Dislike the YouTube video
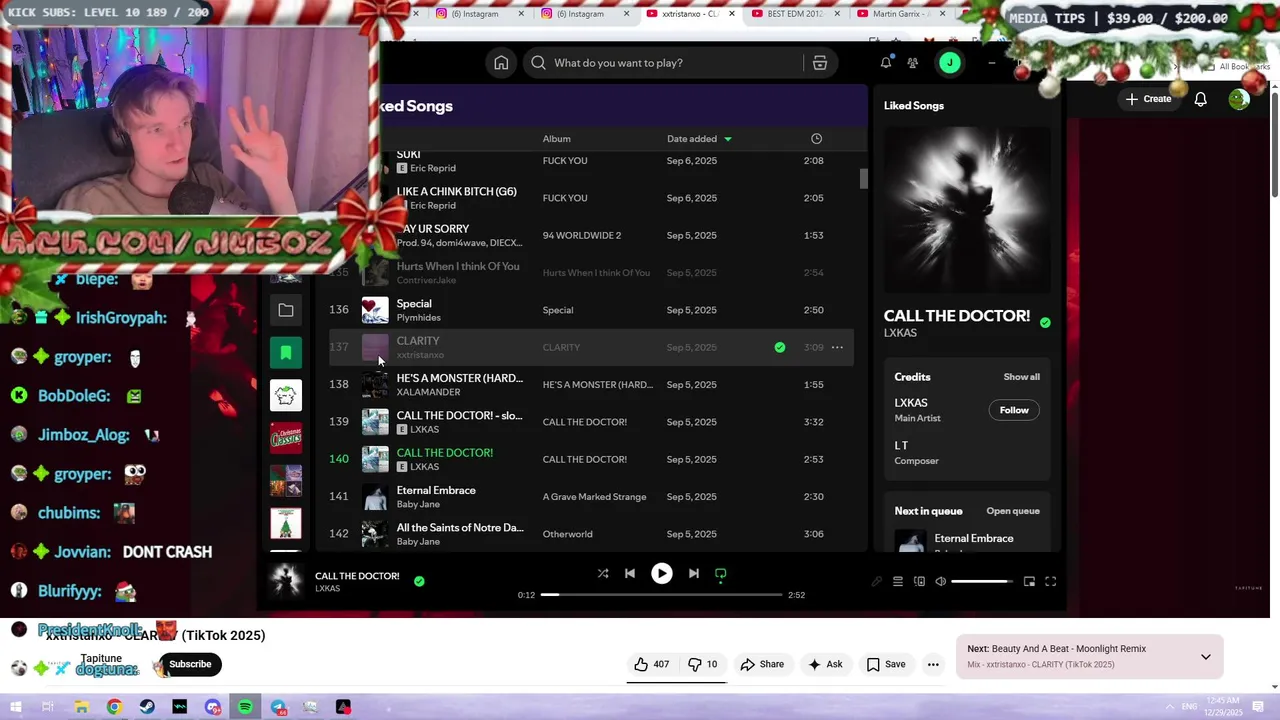Image resolution: width=1280 pixels, height=720 pixels. point(702,664)
